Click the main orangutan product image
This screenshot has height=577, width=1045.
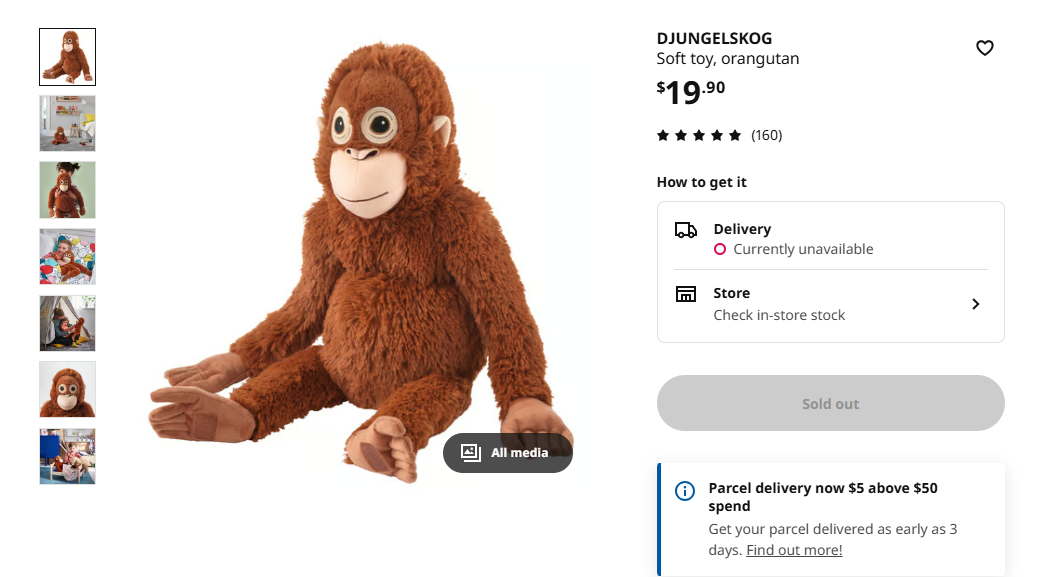tap(360, 260)
